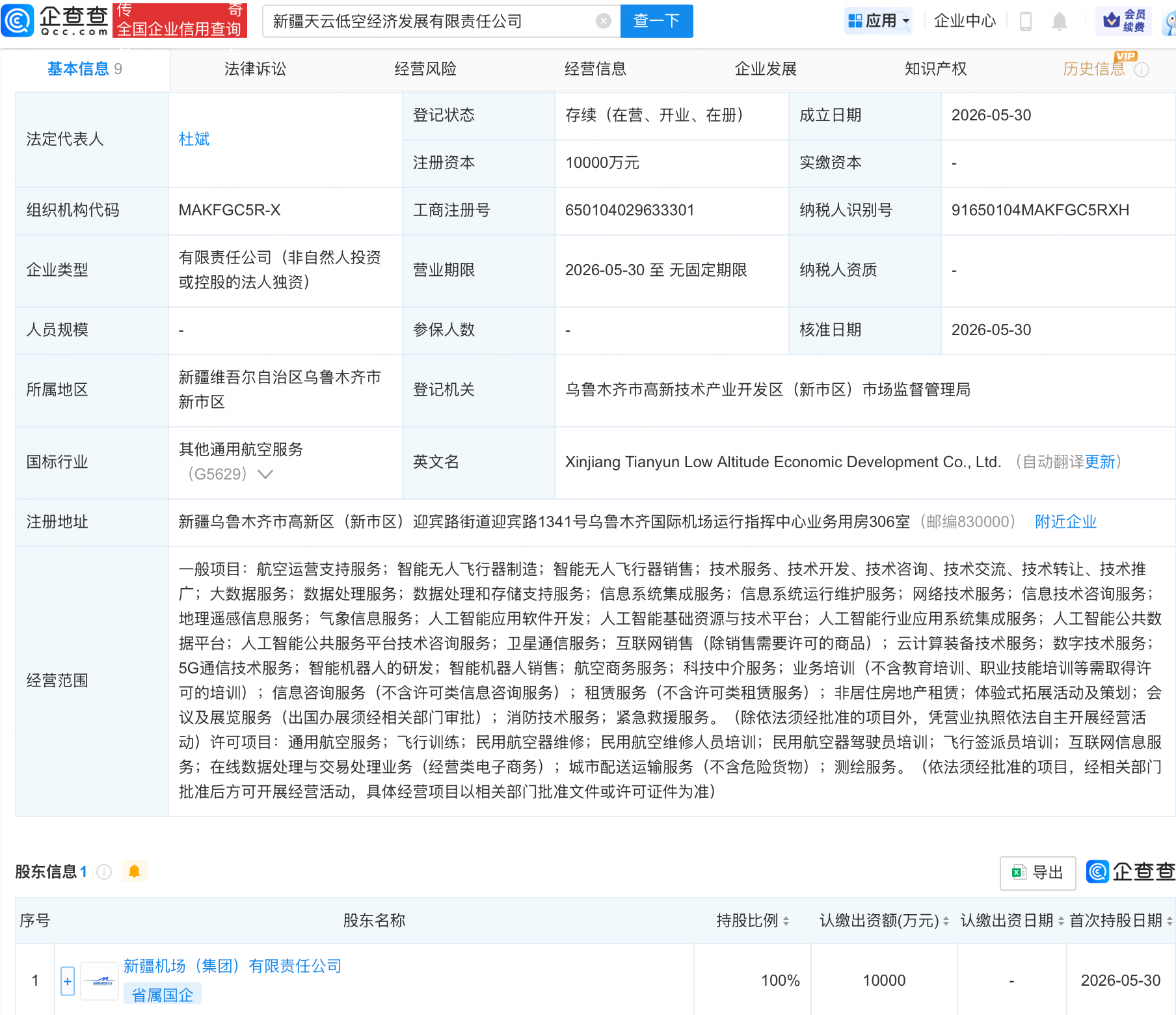Open the 应用 dropdown menu
The width and height of the screenshot is (1176, 1015).
point(879,21)
